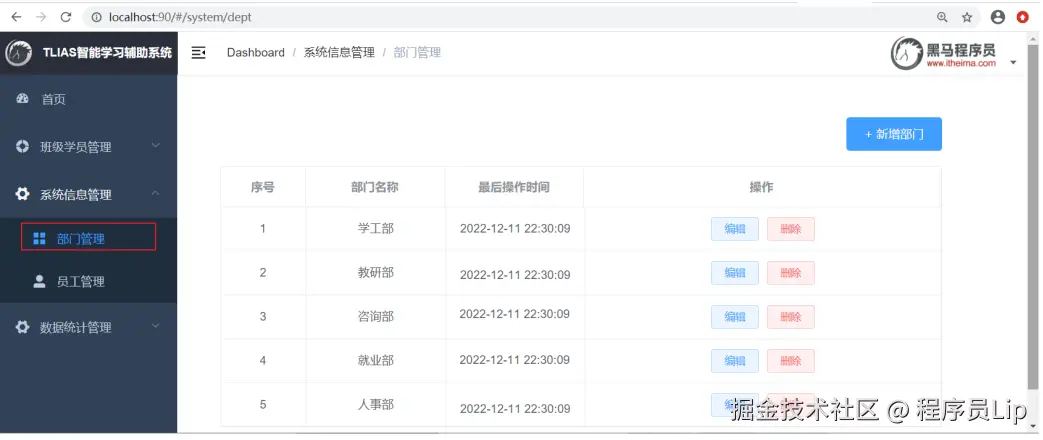Screen dimensions: 1043x440
Task: Open the 数据统计管理 menu
Action: 88,327
